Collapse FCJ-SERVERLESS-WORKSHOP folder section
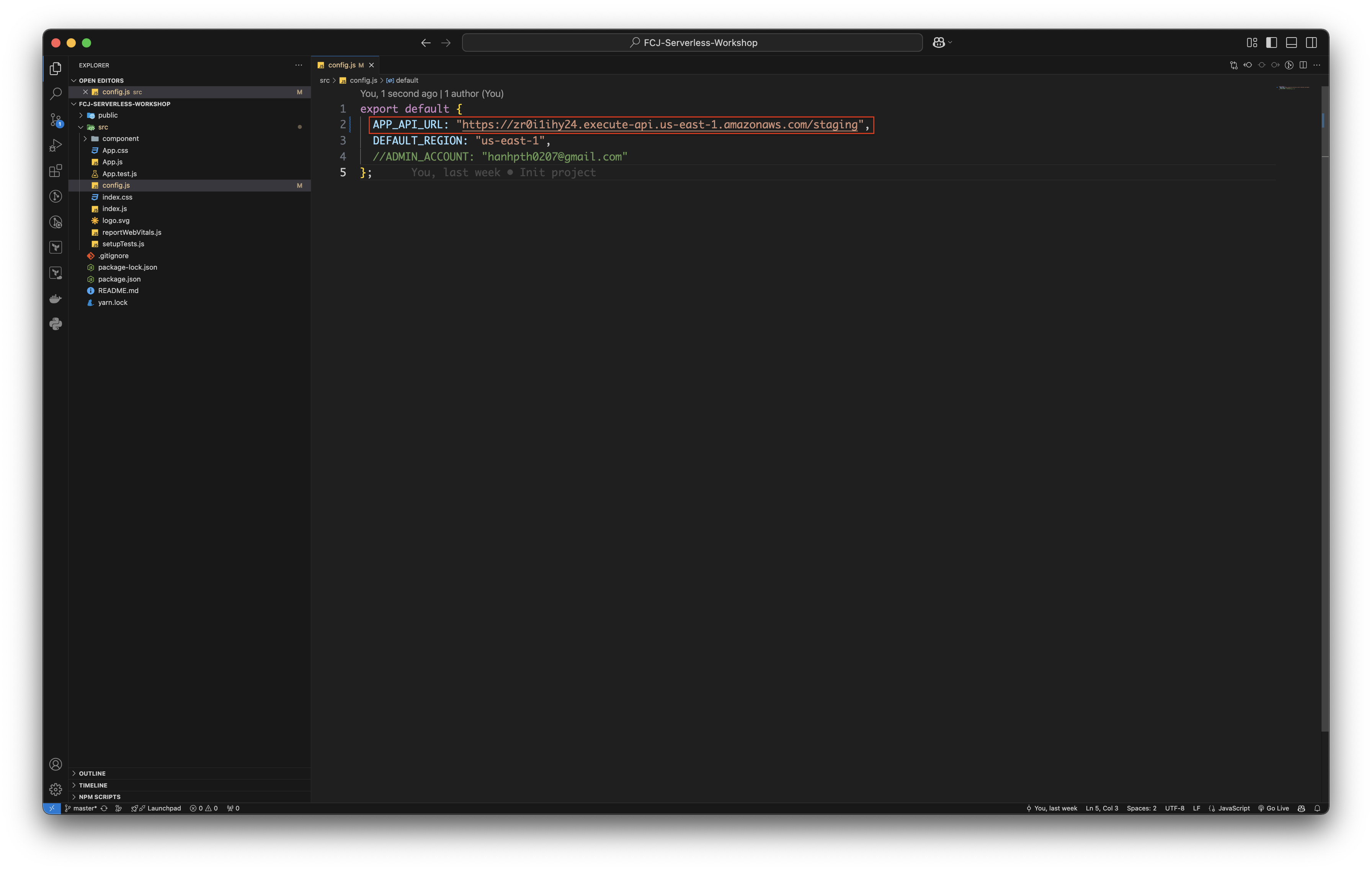1372x871 pixels. (124, 104)
